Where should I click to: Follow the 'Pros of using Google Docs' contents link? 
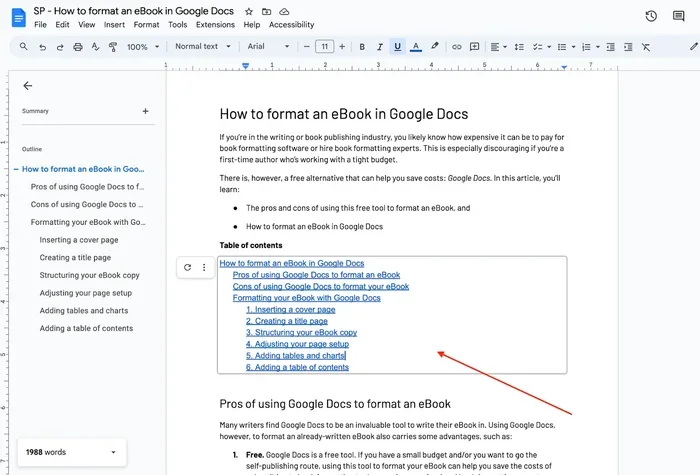tap(316, 275)
